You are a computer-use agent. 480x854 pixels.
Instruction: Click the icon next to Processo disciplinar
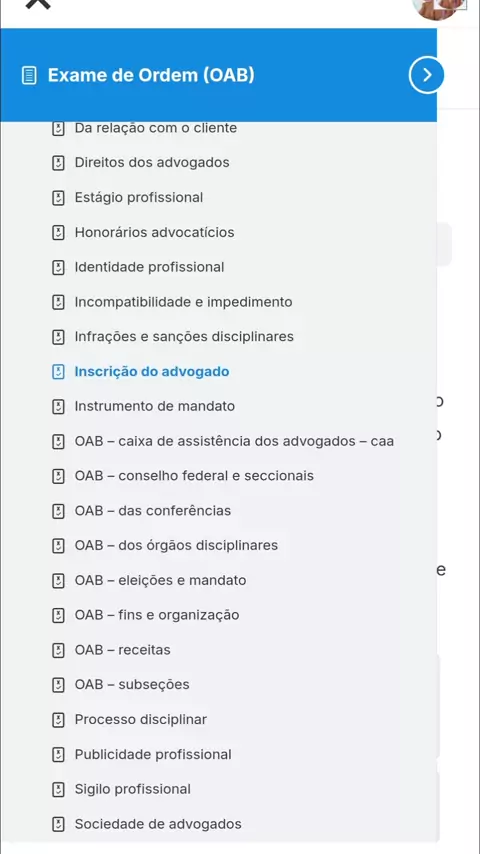[x=58, y=720]
